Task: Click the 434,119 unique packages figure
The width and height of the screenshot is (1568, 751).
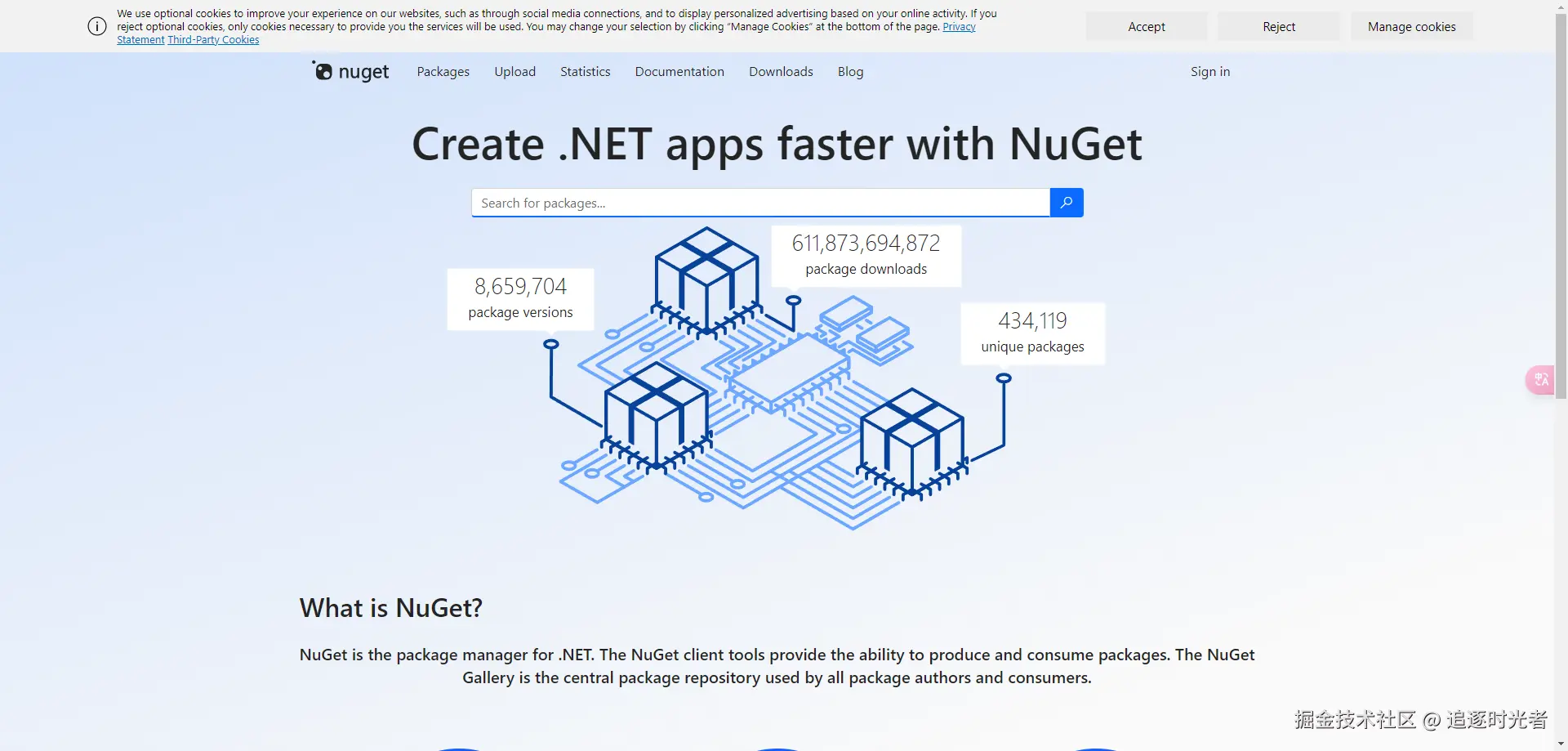Action: [x=1032, y=333]
